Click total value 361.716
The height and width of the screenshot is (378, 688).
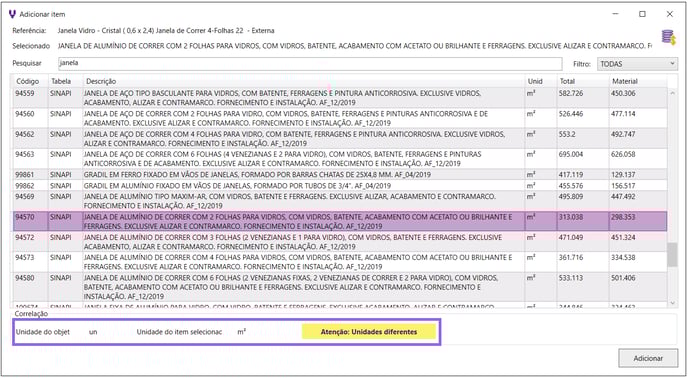571,258
